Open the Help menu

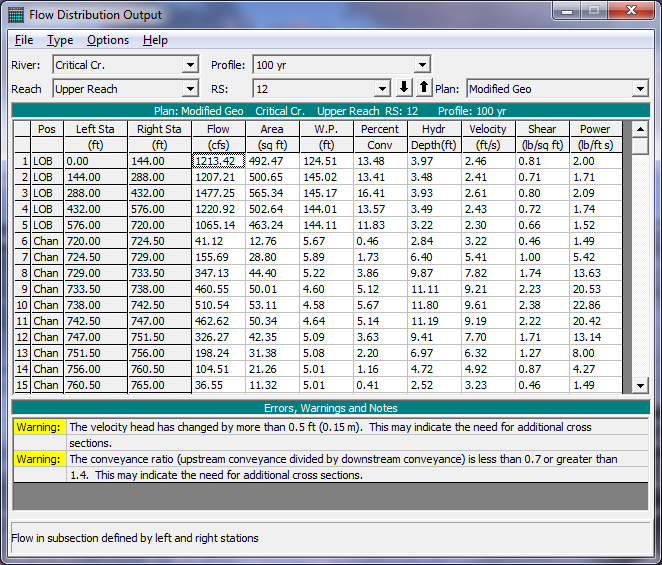tap(155, 40)
